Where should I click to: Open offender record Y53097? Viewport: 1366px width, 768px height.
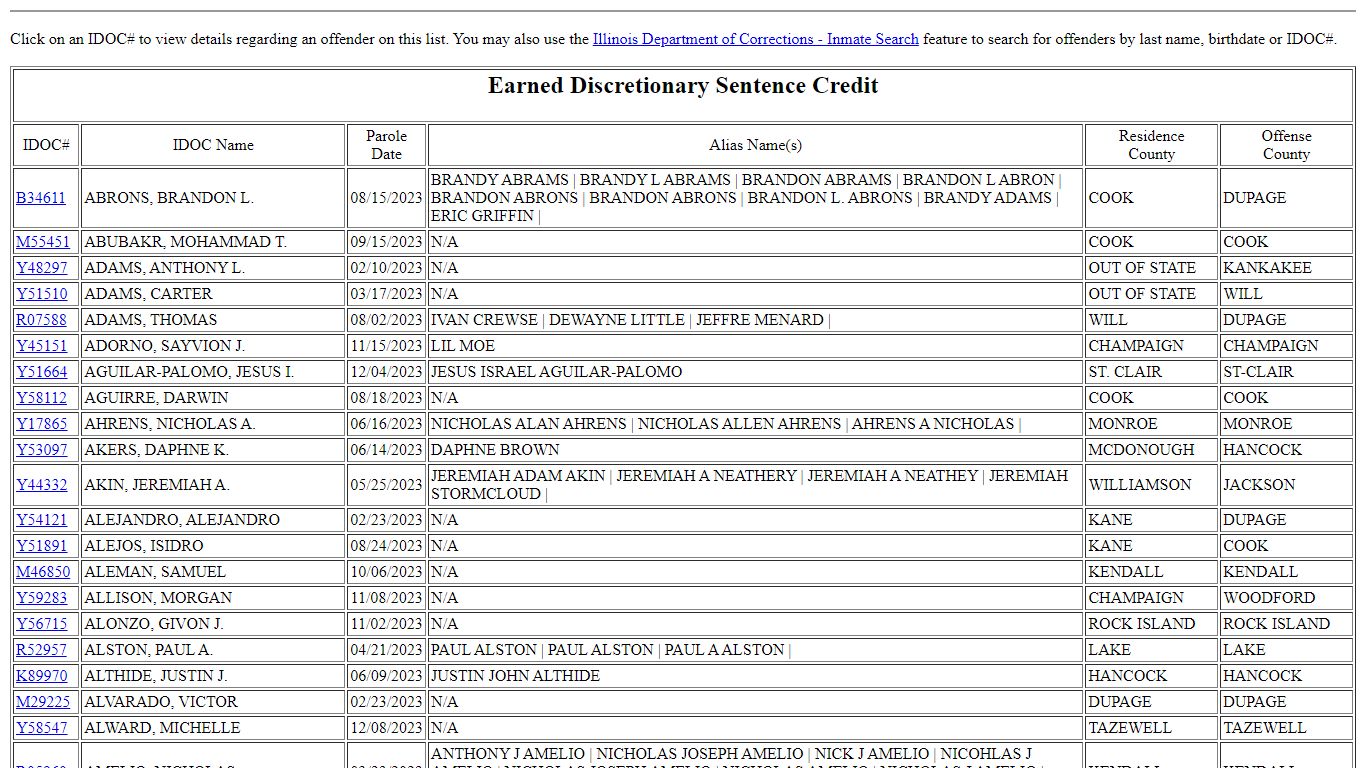coord(42,450)
